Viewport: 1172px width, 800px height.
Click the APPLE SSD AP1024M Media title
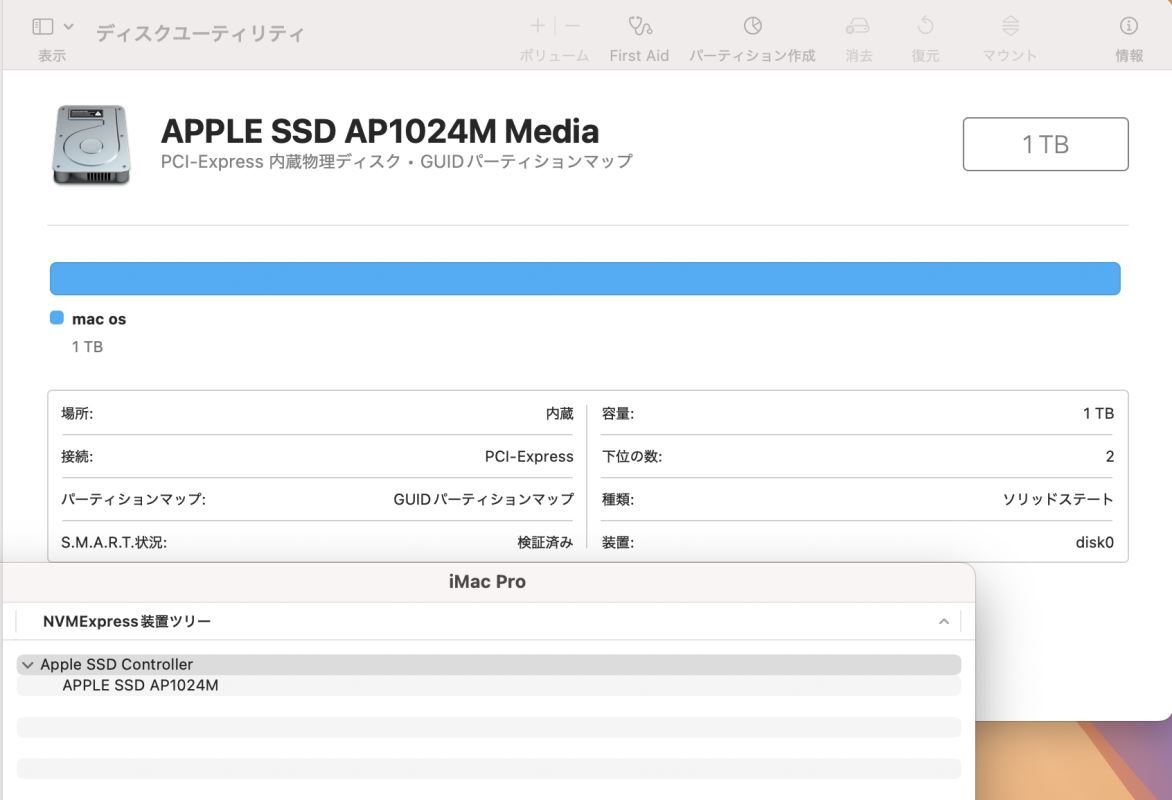[x=380, y=131]
